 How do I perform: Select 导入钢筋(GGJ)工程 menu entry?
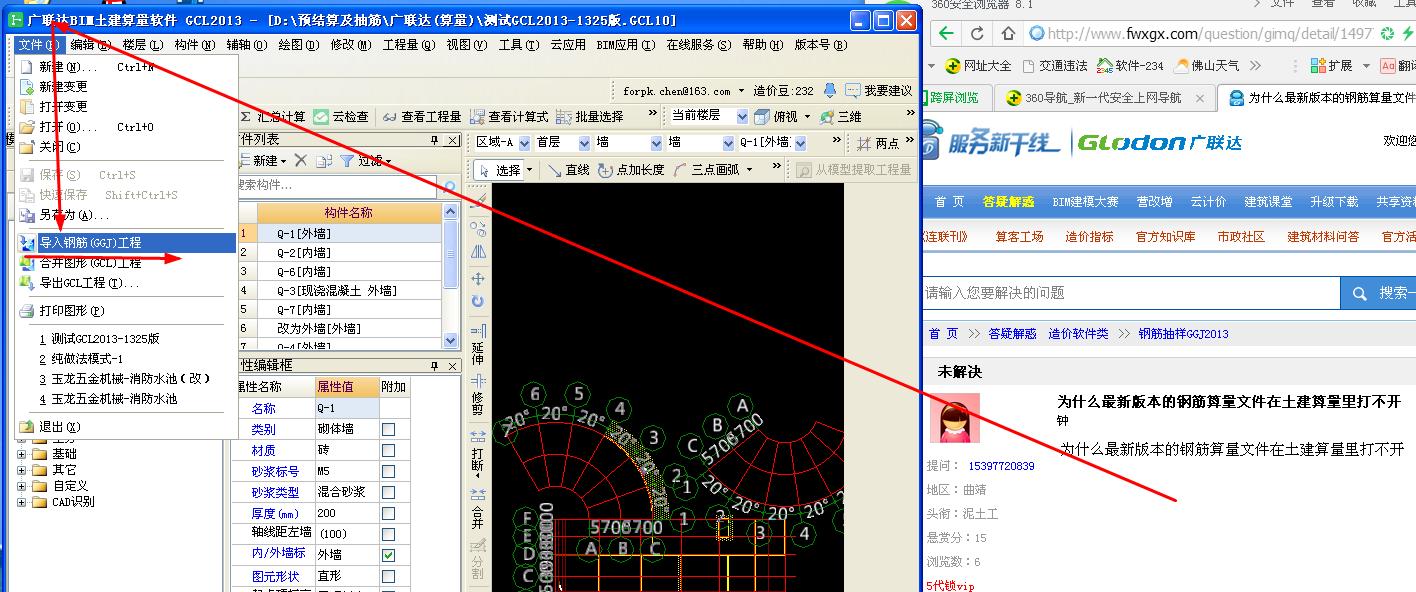(x=125, y=242)
